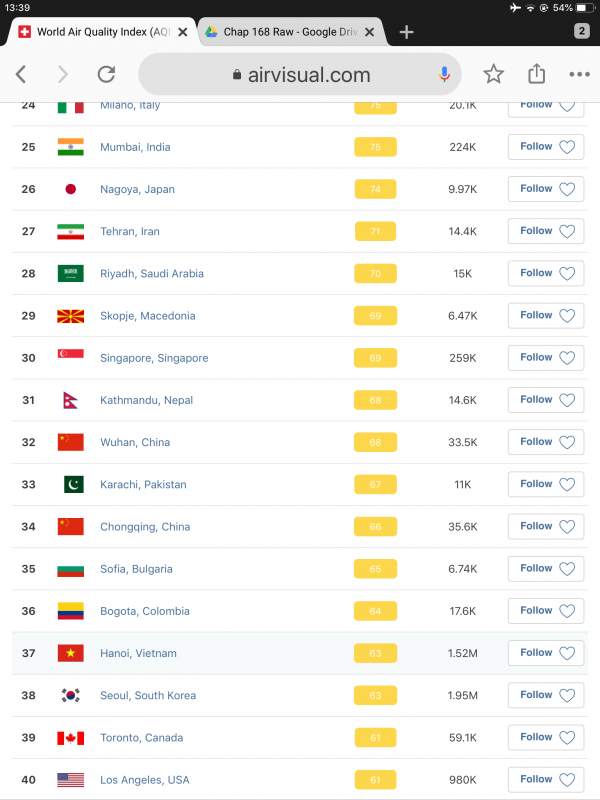Follow Tehran, Iran button
Screen dimensions: 600x800
[546, 231]
